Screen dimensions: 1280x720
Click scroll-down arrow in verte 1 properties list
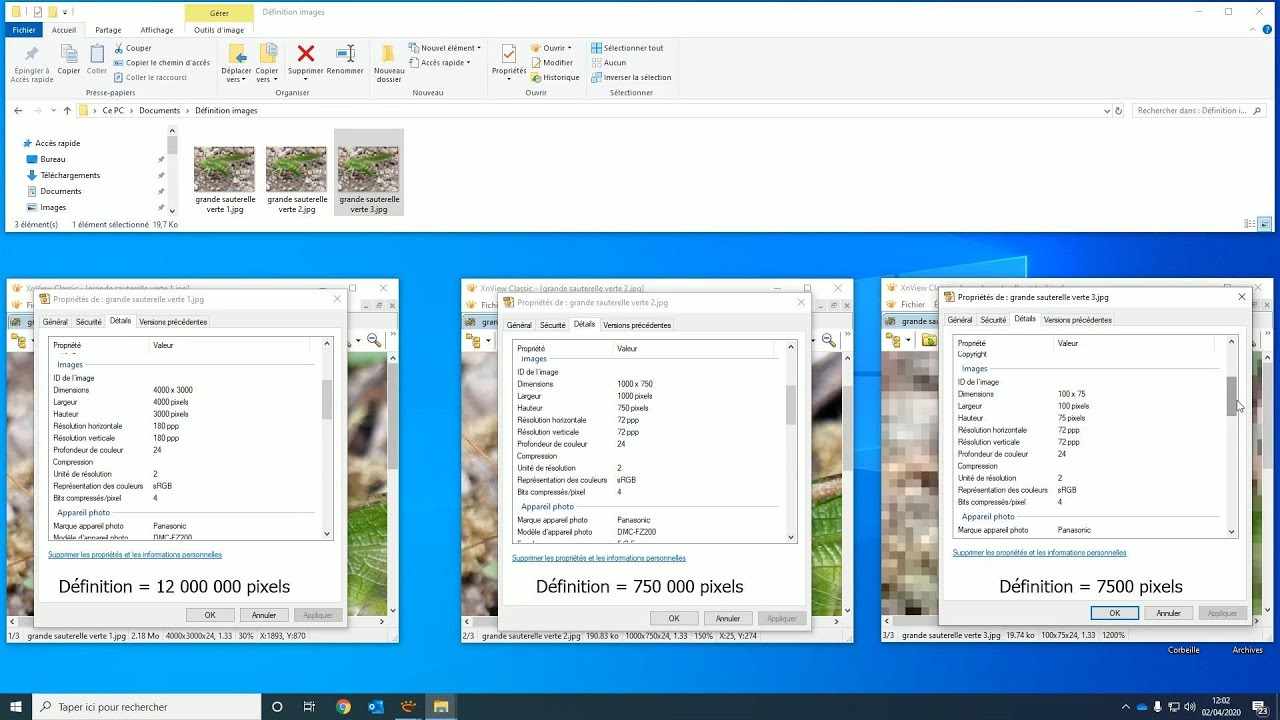(327, 534)
